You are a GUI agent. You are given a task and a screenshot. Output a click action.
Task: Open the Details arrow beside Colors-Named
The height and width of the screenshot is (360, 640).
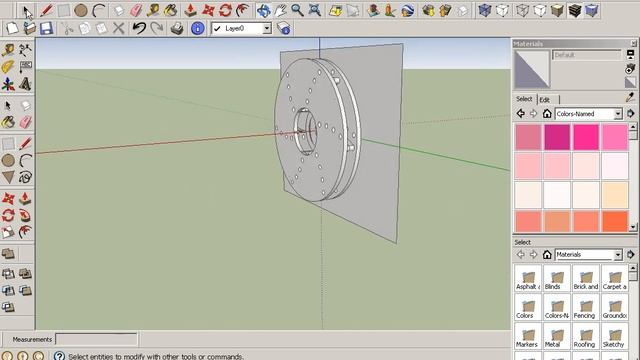(x=631, y=113)
